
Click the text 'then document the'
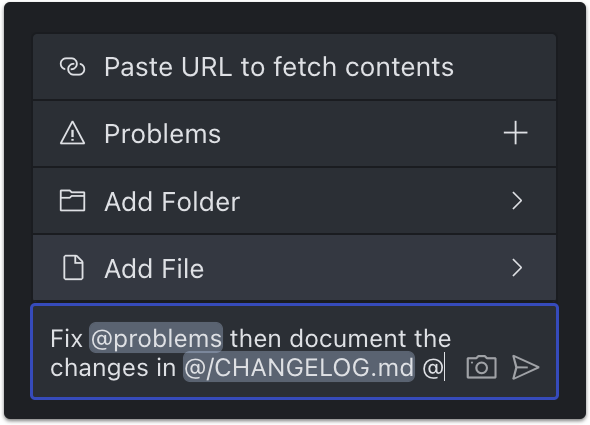coord(341,338)
